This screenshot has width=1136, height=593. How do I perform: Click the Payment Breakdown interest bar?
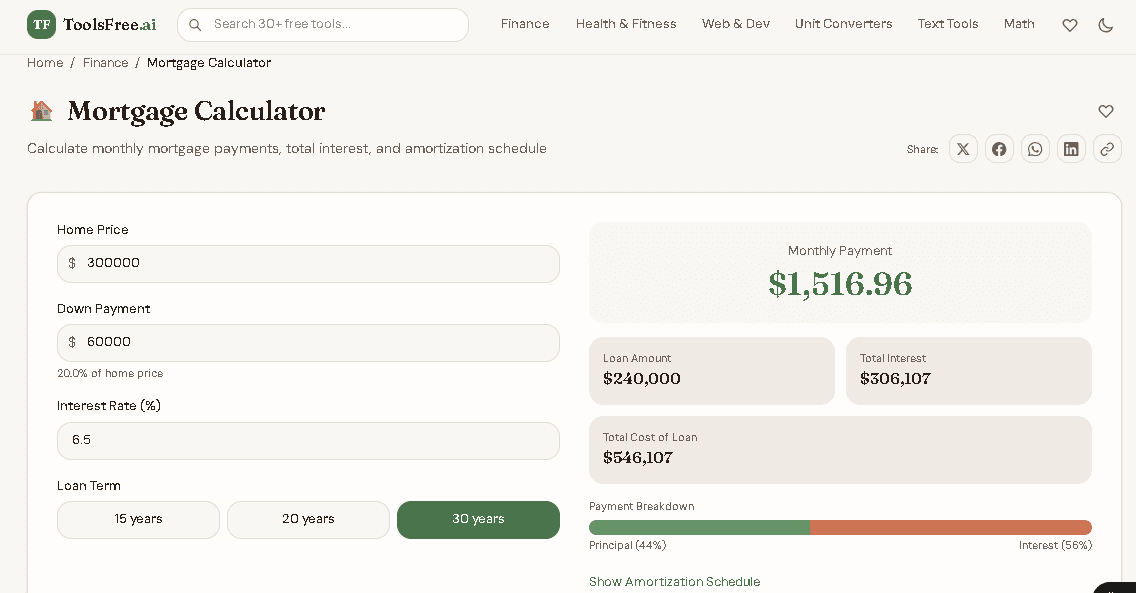pos(950,527)
